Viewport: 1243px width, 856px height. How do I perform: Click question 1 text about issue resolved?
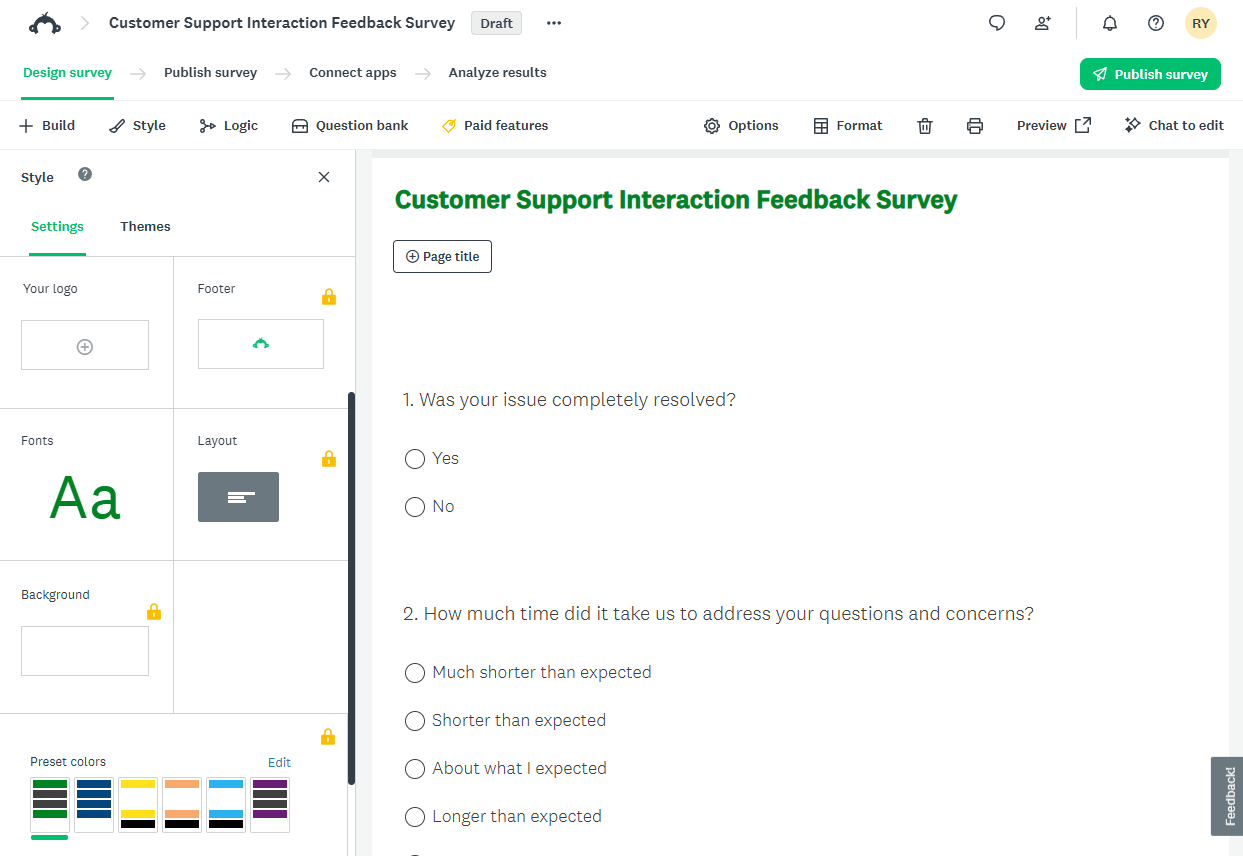coord(569,400)
